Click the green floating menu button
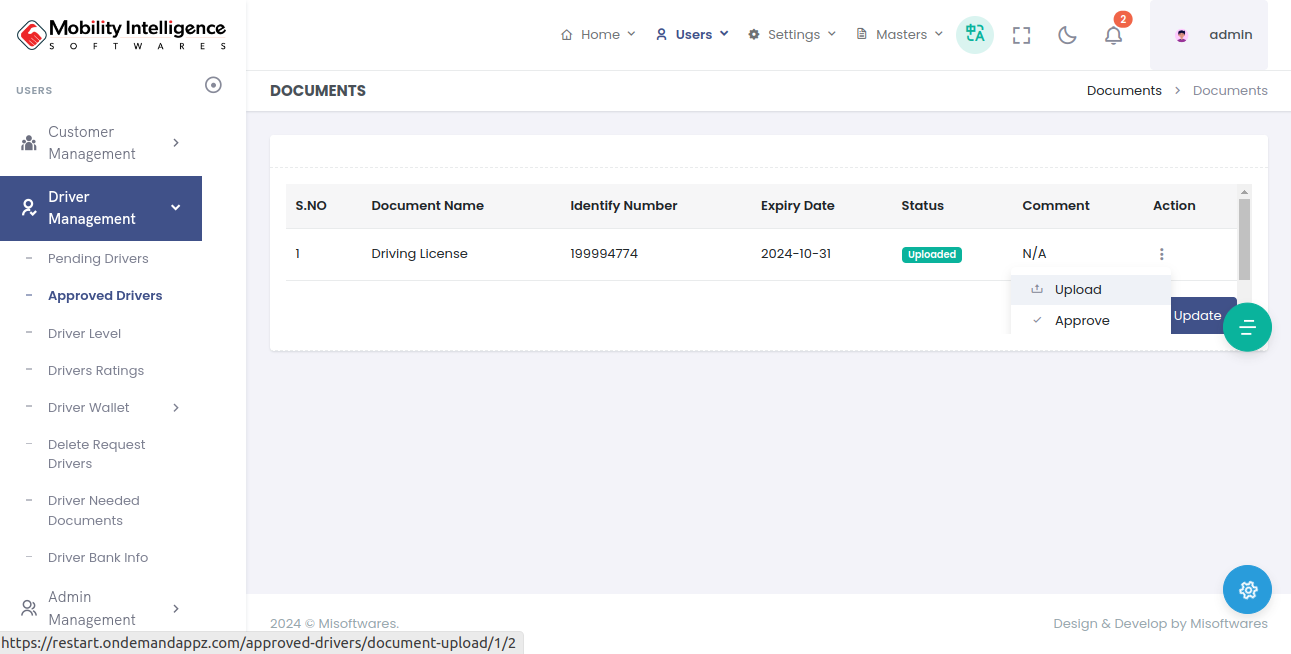Screen dimensions: 1291x654 click(x=1247, y=327)
